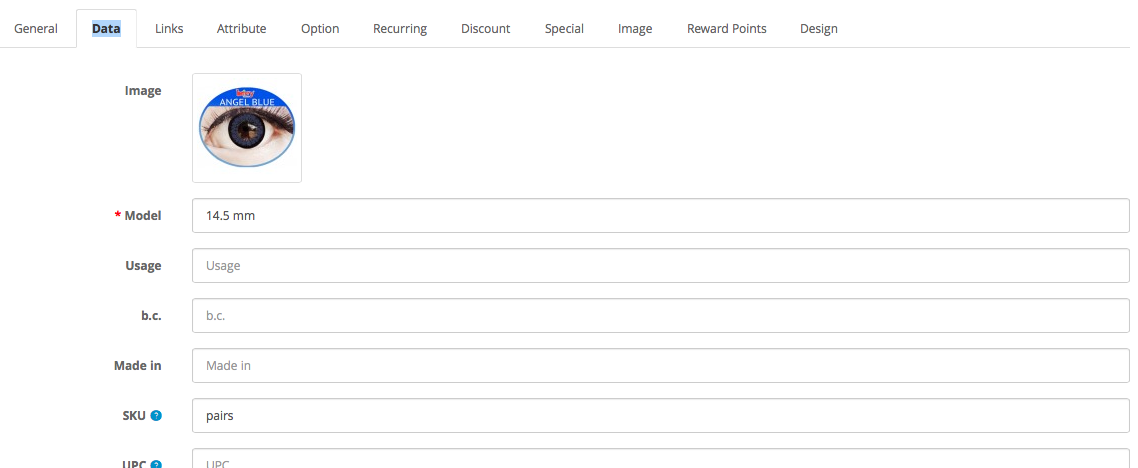Click the UPC help icon
The height and width of the screenshot is (468, 1138).
156,465
